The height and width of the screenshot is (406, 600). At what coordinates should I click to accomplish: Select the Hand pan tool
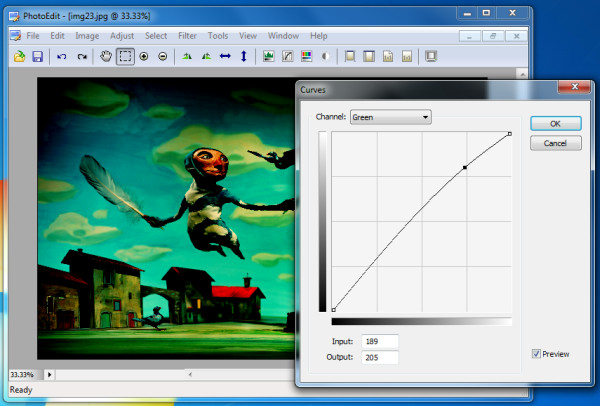(106, 57)
